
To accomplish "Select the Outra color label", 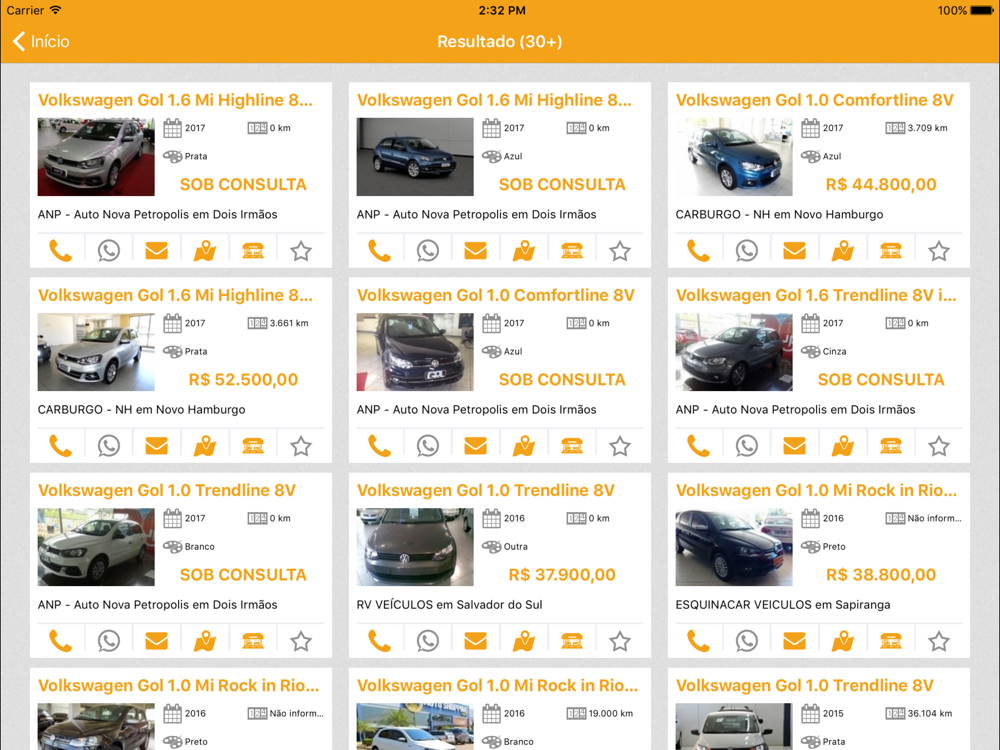I will point(515,547).
